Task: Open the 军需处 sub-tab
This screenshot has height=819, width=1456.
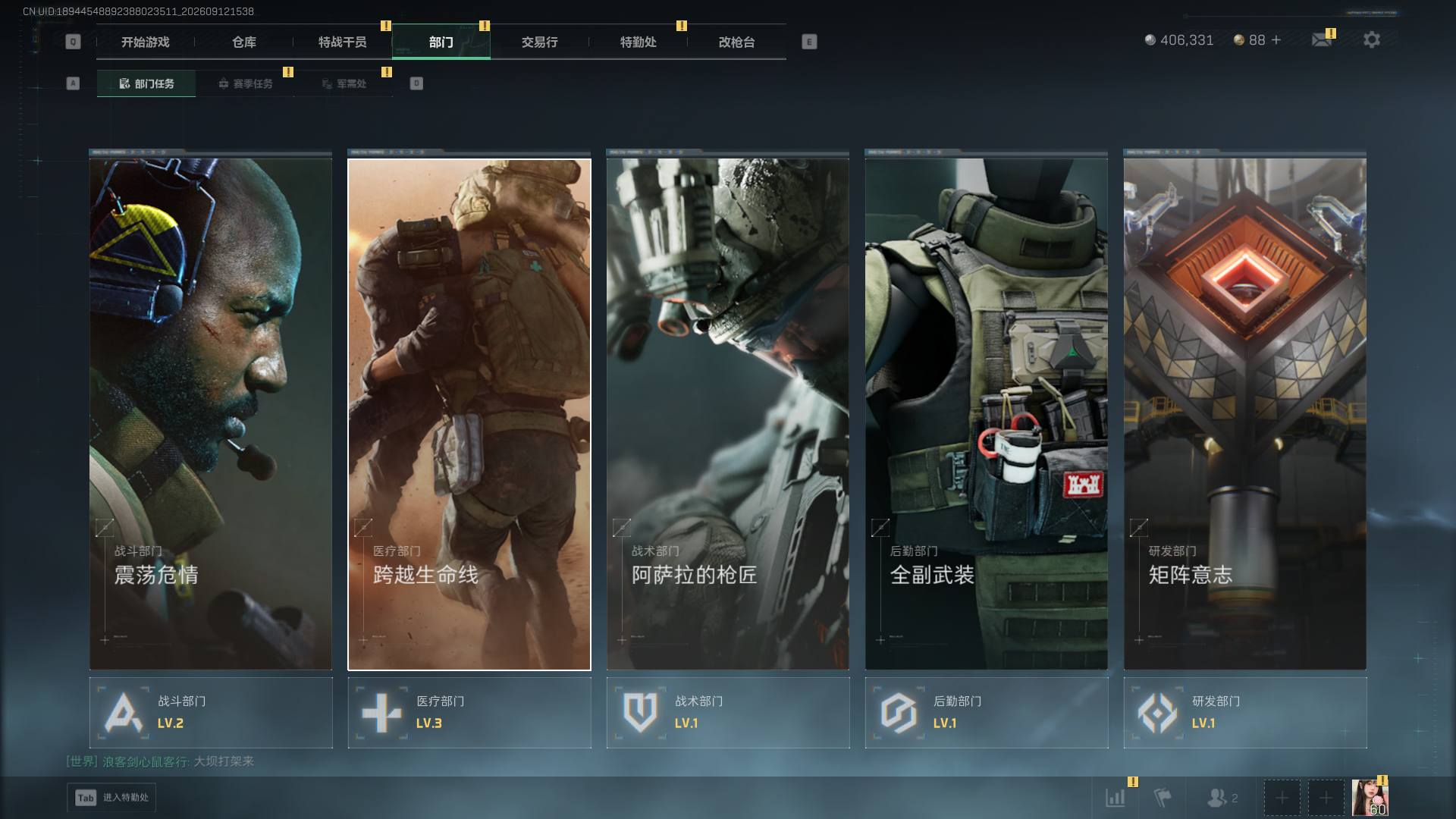Action: (344, 83)
